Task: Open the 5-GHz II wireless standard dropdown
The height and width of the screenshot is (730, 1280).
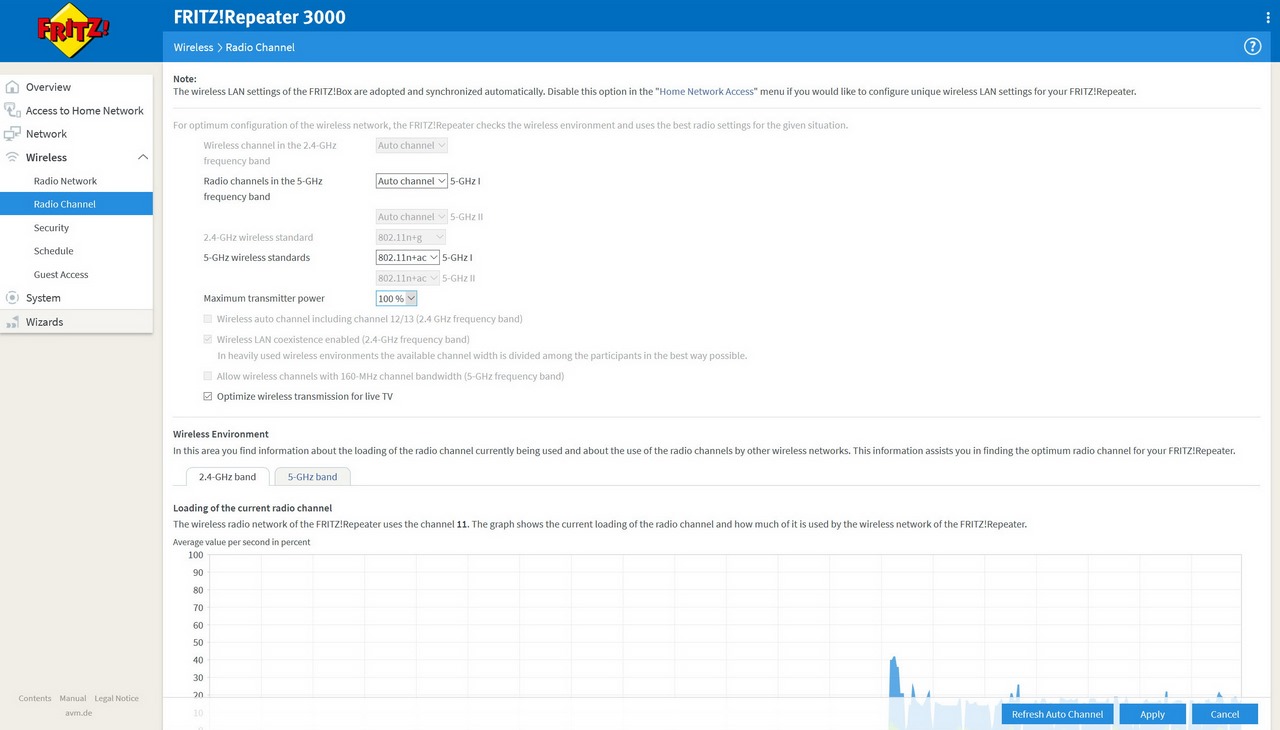Action: (408, 278)
